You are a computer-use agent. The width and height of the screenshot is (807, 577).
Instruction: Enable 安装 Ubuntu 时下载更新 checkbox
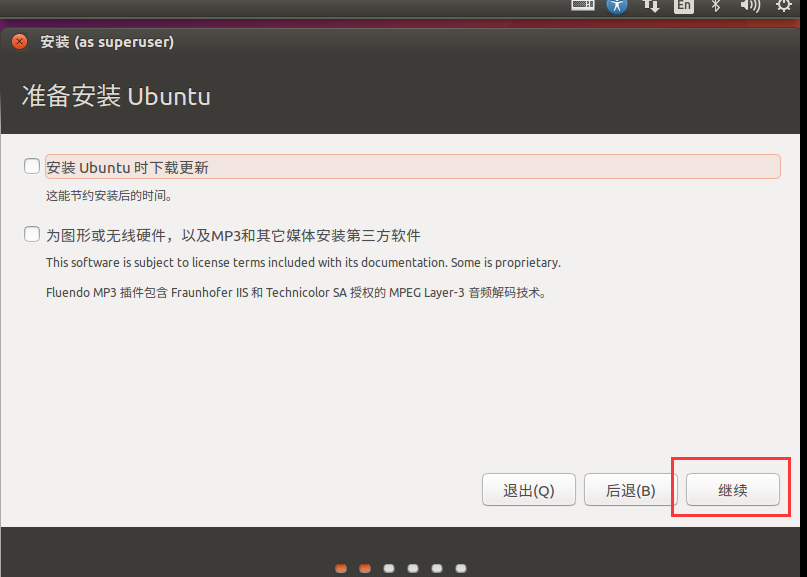point(32,166)
